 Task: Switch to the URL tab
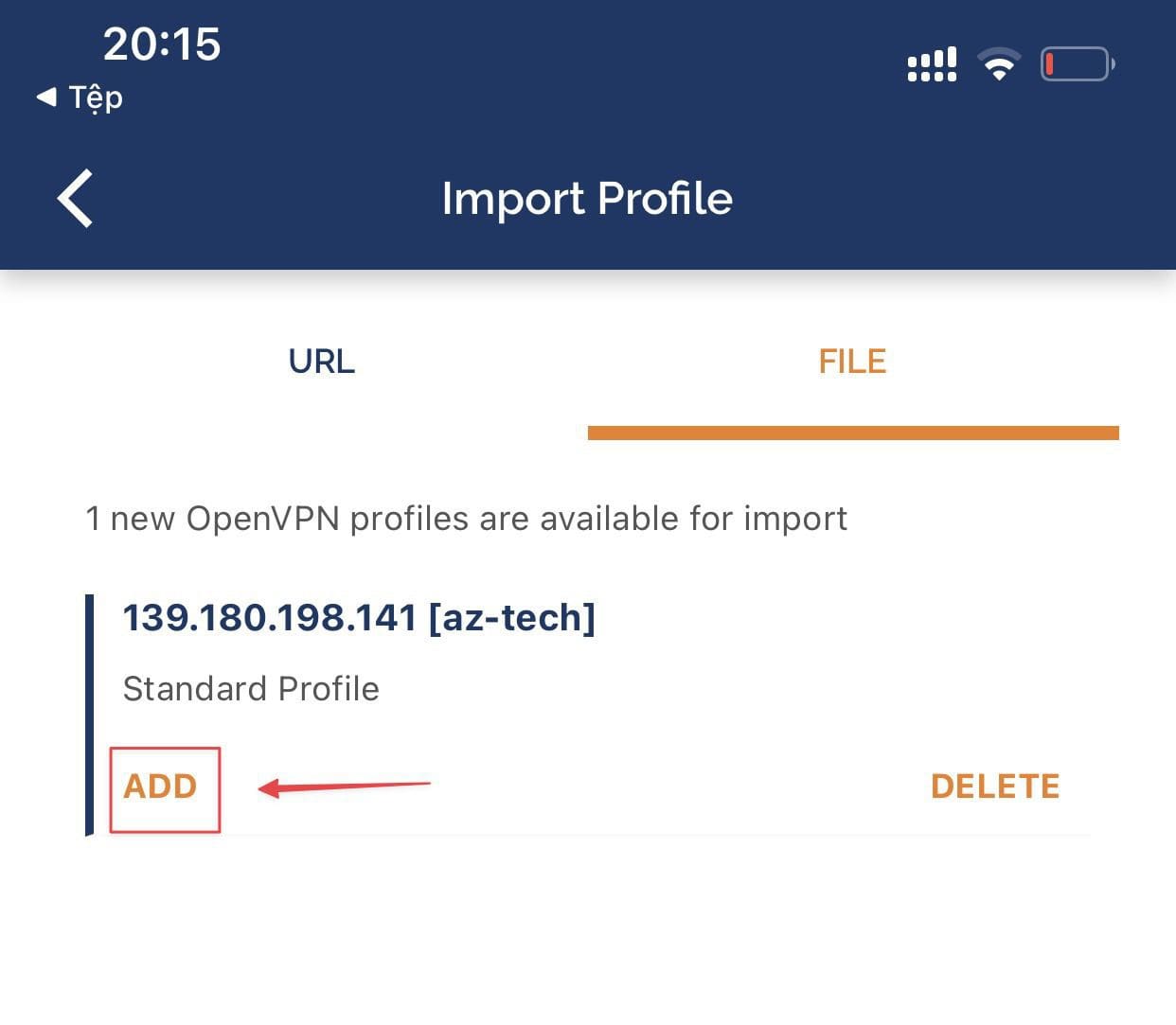(x=321, y=361)
